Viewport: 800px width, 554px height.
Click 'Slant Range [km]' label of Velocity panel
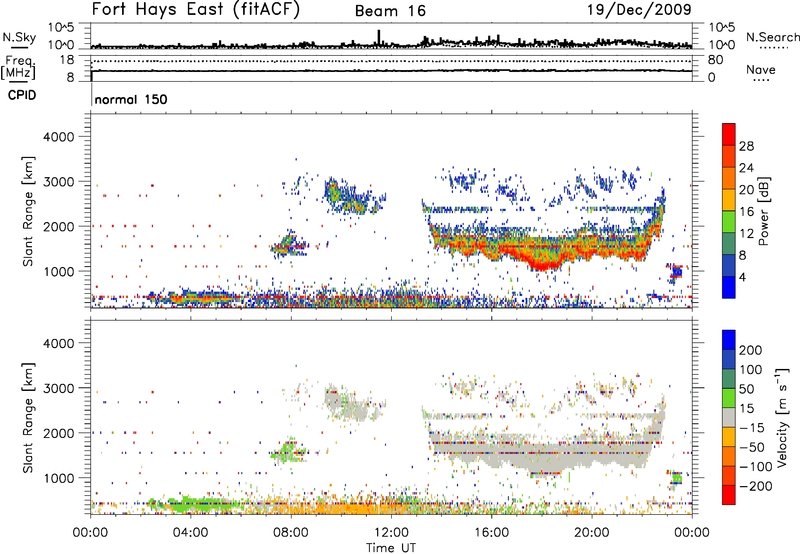pyautogui.click(x=29, y=418)
